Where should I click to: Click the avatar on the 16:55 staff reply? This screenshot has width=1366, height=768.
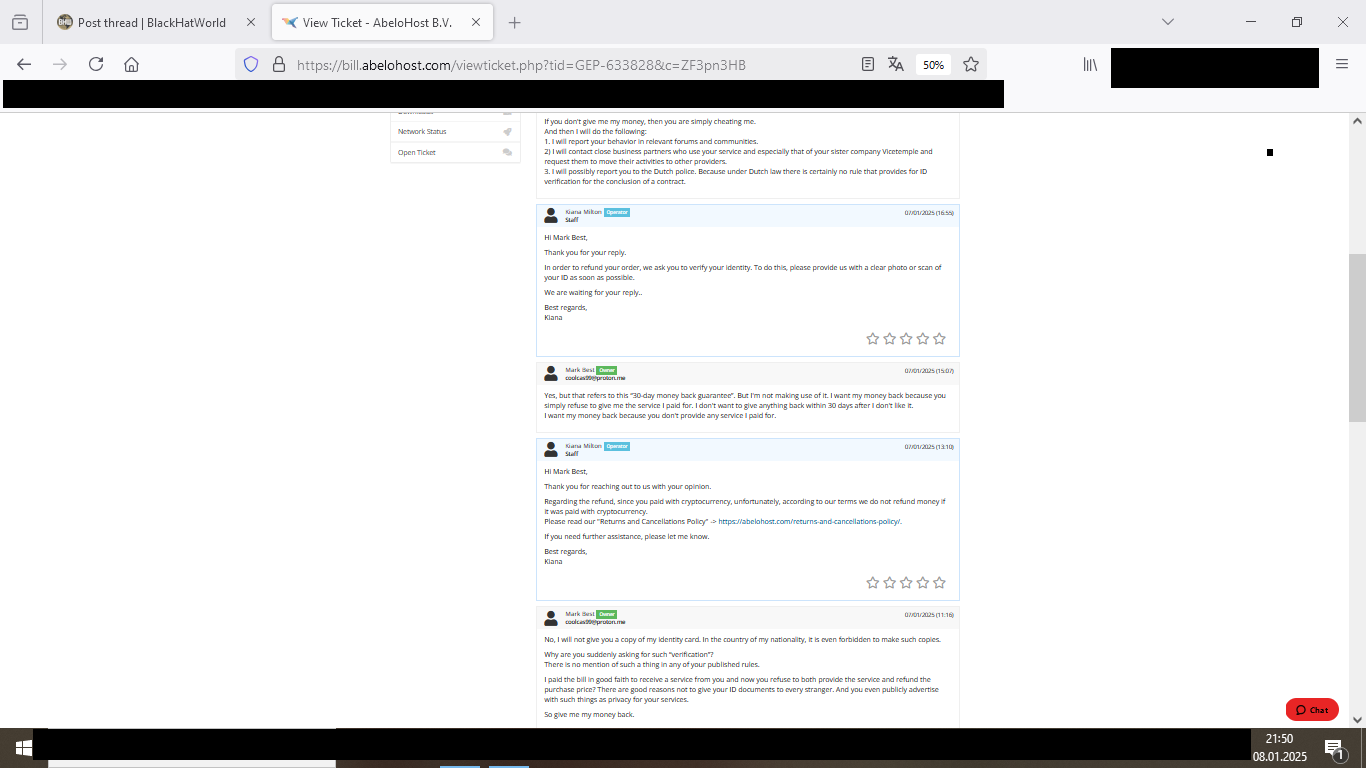click(550, 215)
